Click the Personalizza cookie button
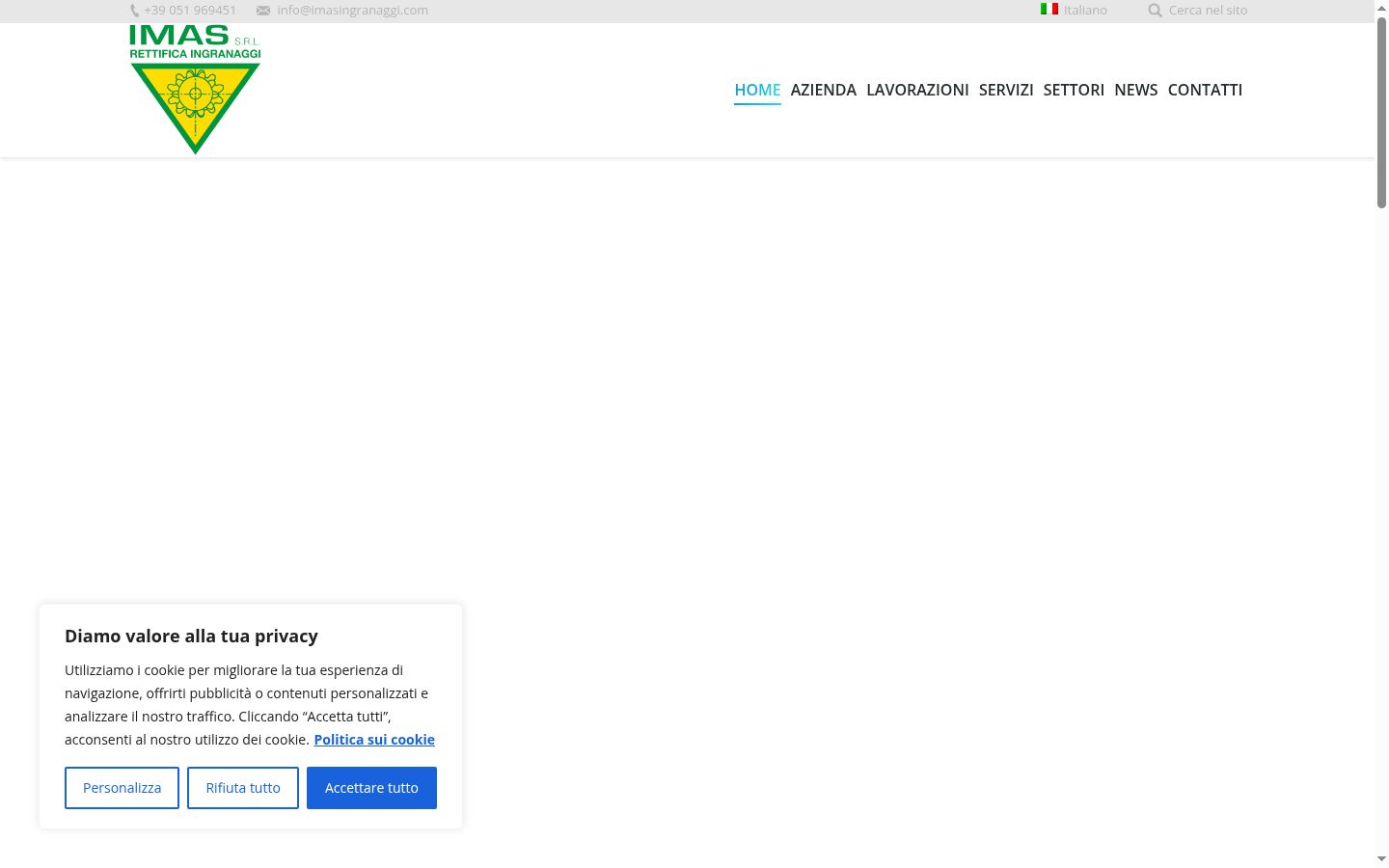Viewport: 1389px width, 868px height. pos(122,788)
